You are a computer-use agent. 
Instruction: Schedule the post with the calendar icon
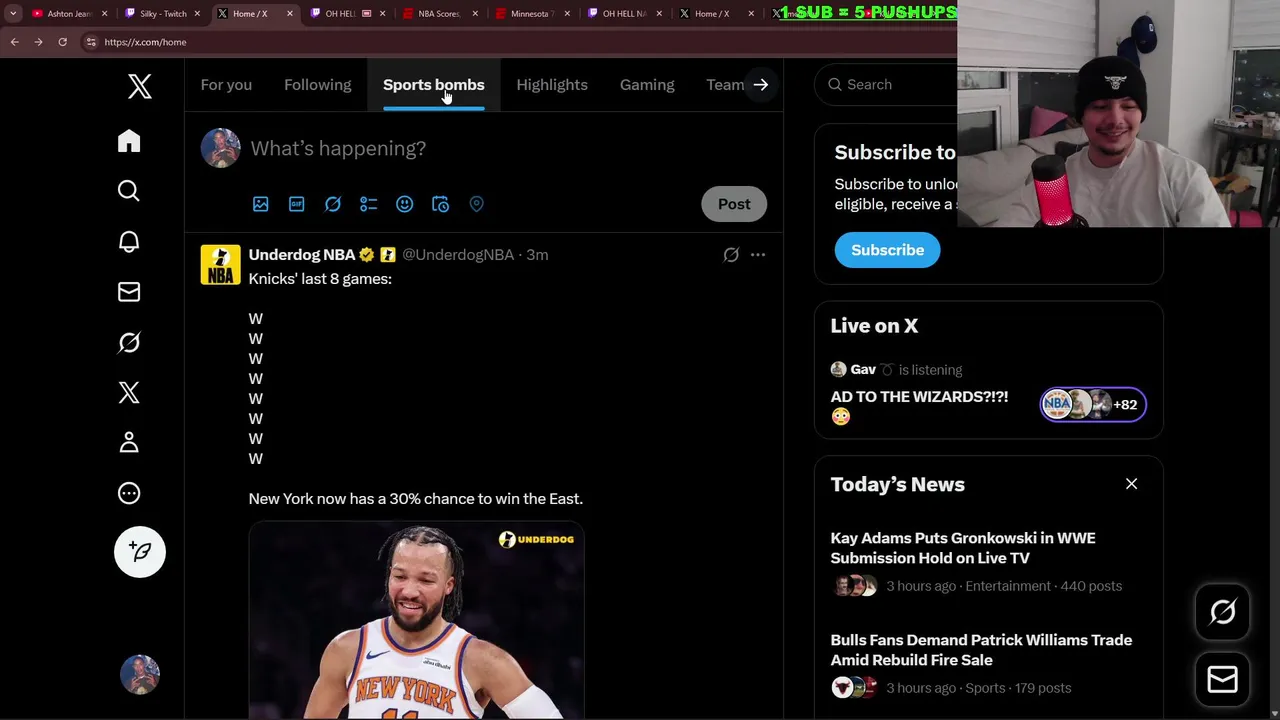coord(441,204)
